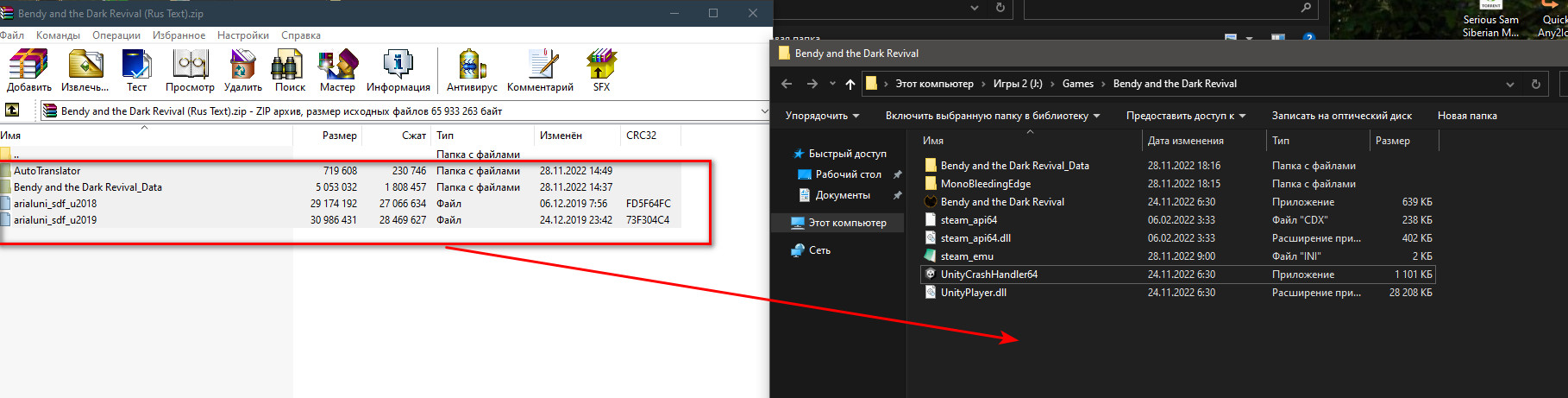Go up one folder level in WinRAR
Image resolution: width=1568 pixels, height=398 pixels.
(x=12, y=111)
